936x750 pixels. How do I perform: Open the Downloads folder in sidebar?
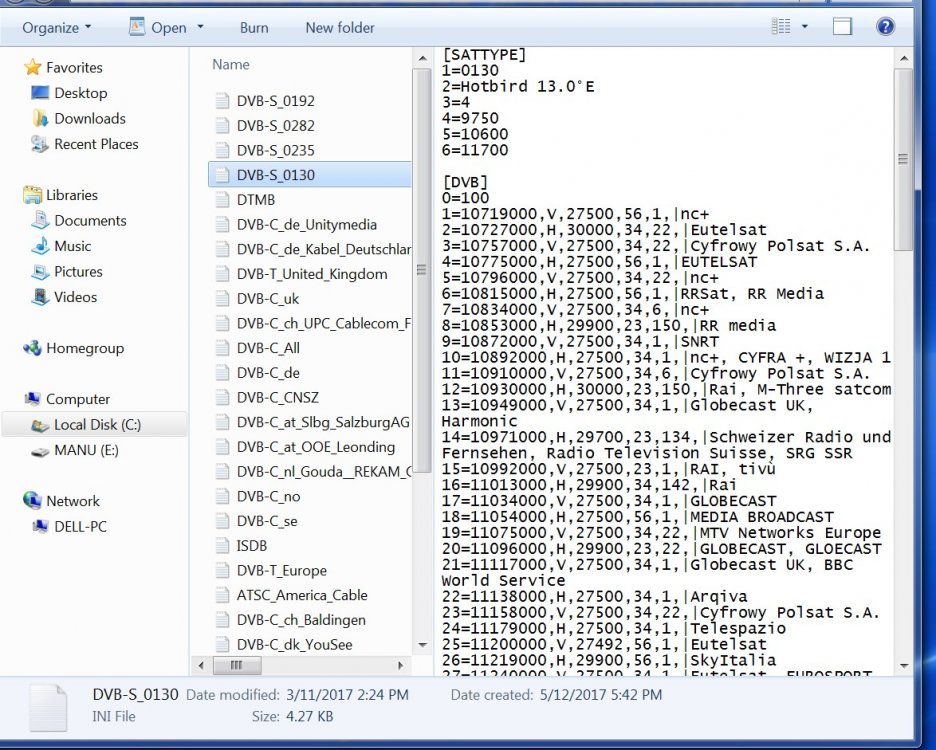89,118
